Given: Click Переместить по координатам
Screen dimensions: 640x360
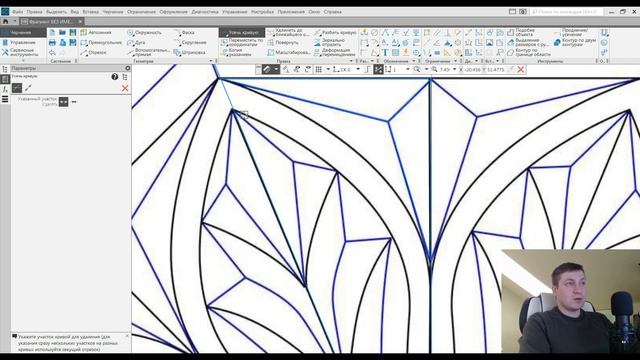Looking at the screenshot, I should pyautogui.click(x=242, y=42).
